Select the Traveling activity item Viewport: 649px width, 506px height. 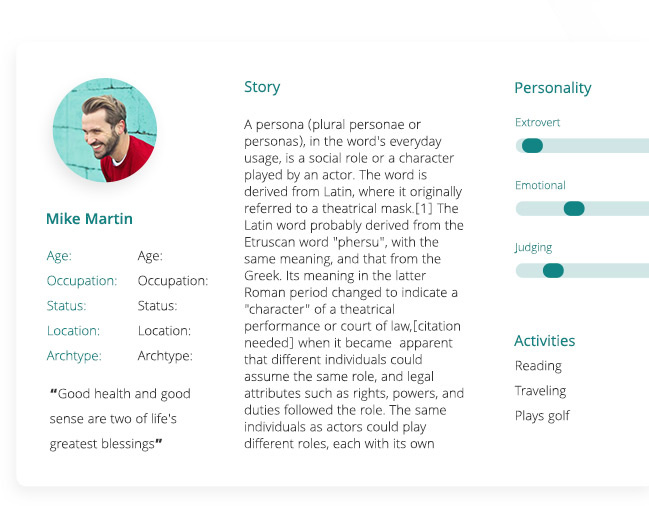click(540, 391)
